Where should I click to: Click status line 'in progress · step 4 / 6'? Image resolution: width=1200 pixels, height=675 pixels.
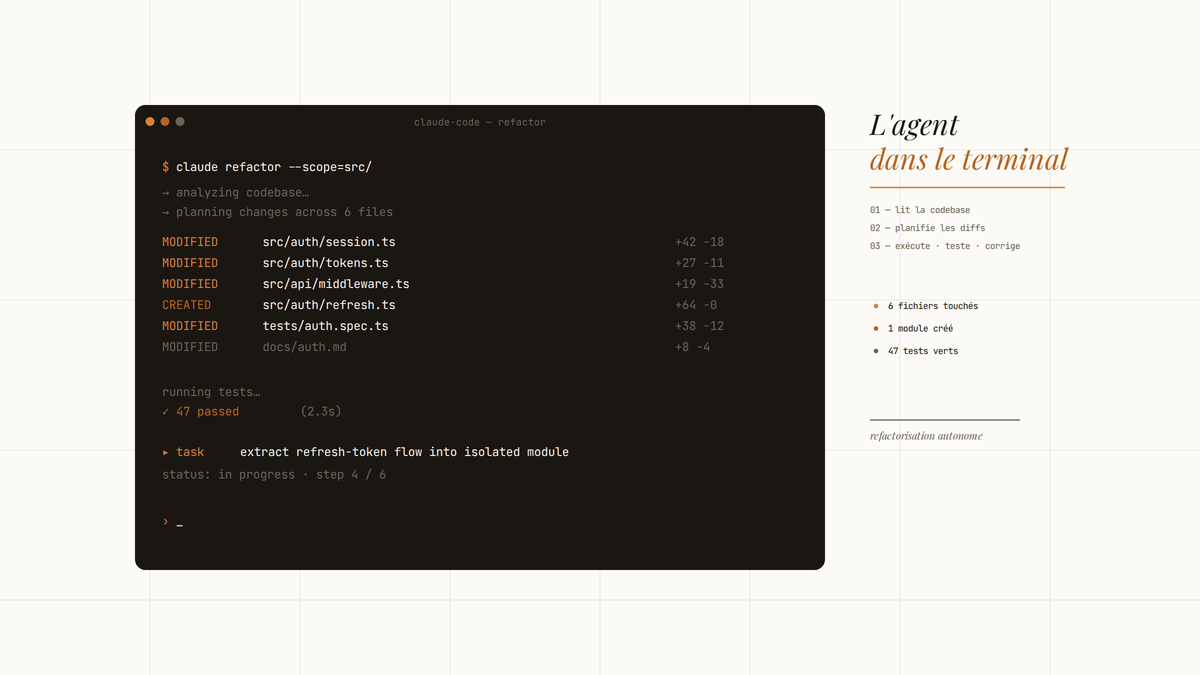(274, 474)
